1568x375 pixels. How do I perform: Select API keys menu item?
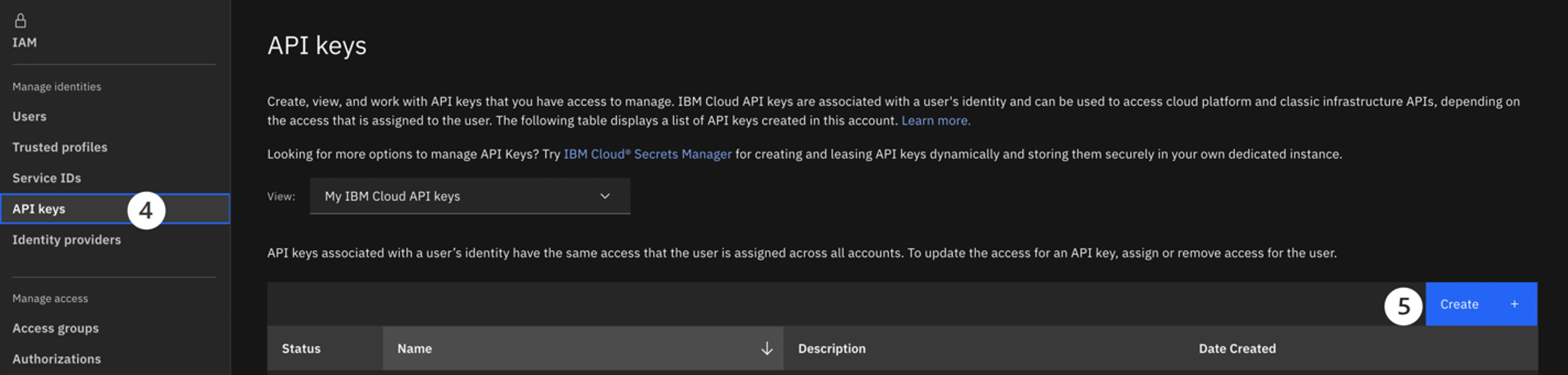[39, 209]
